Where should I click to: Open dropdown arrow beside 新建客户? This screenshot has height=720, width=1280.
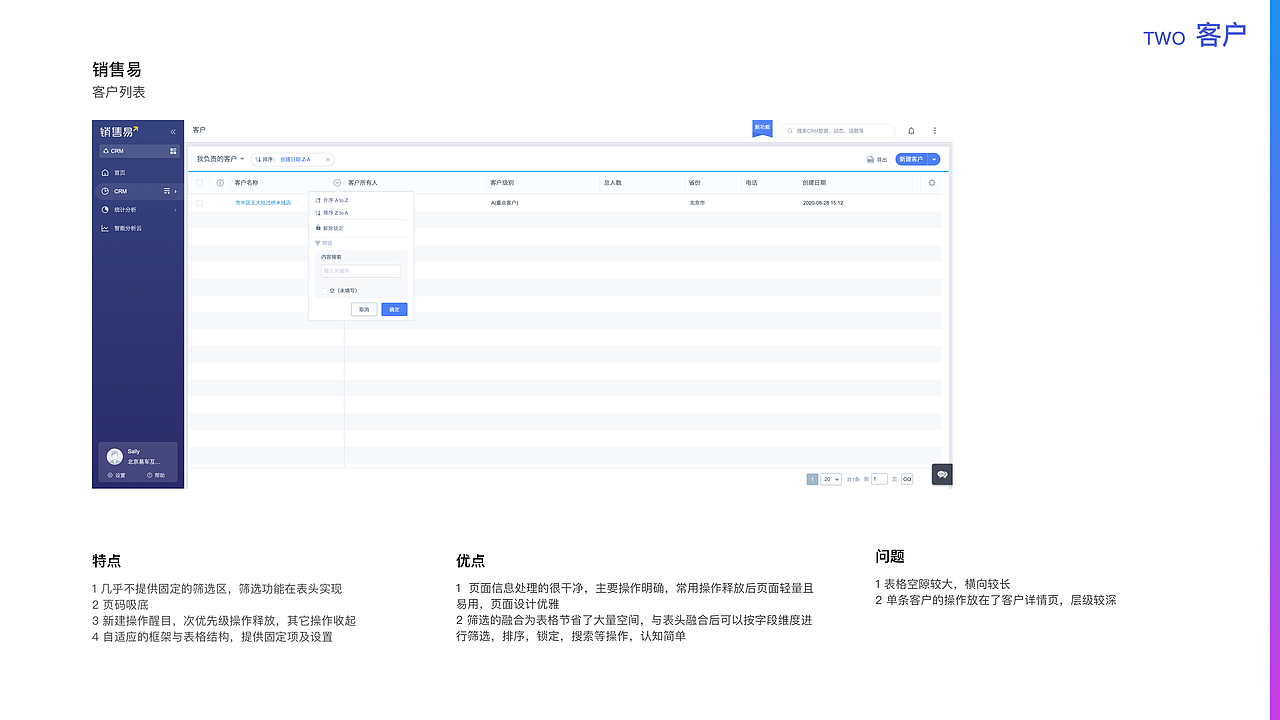point(934,159)
